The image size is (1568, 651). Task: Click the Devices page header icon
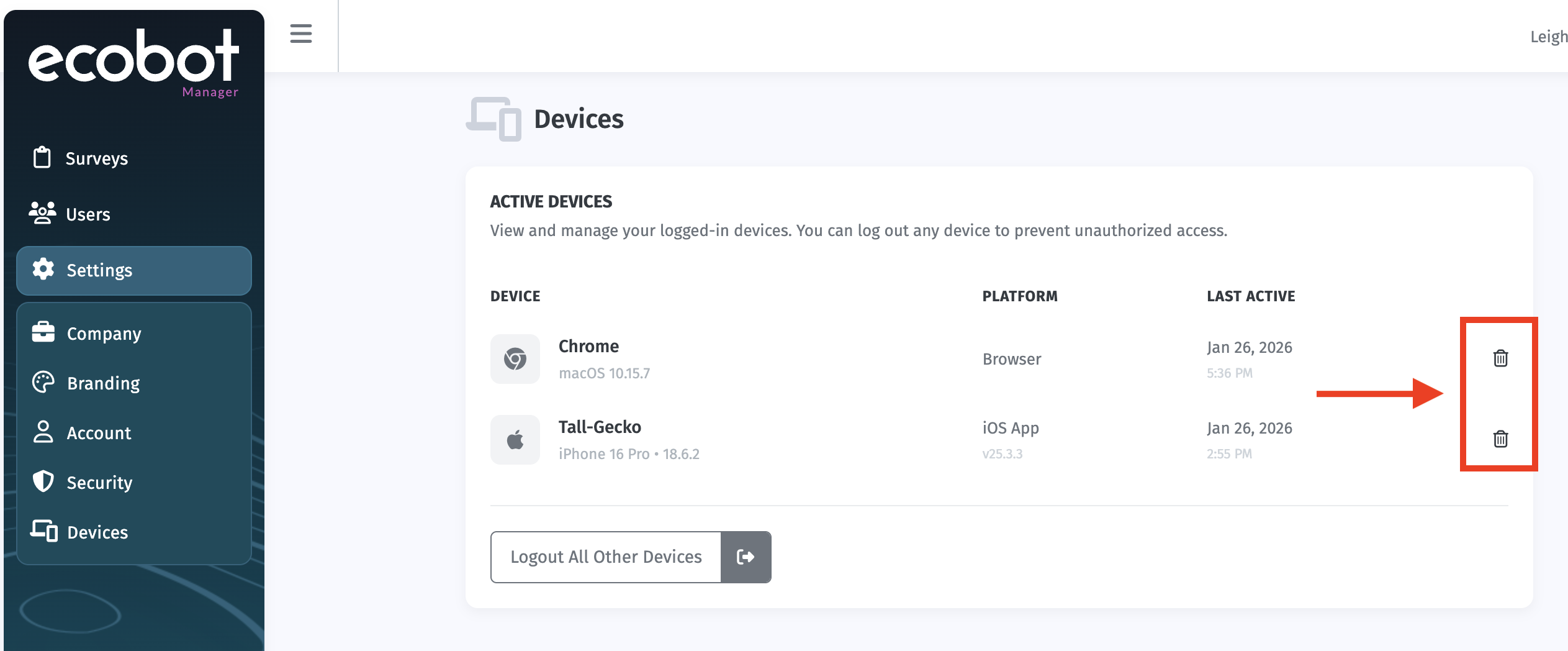point(493,119)
